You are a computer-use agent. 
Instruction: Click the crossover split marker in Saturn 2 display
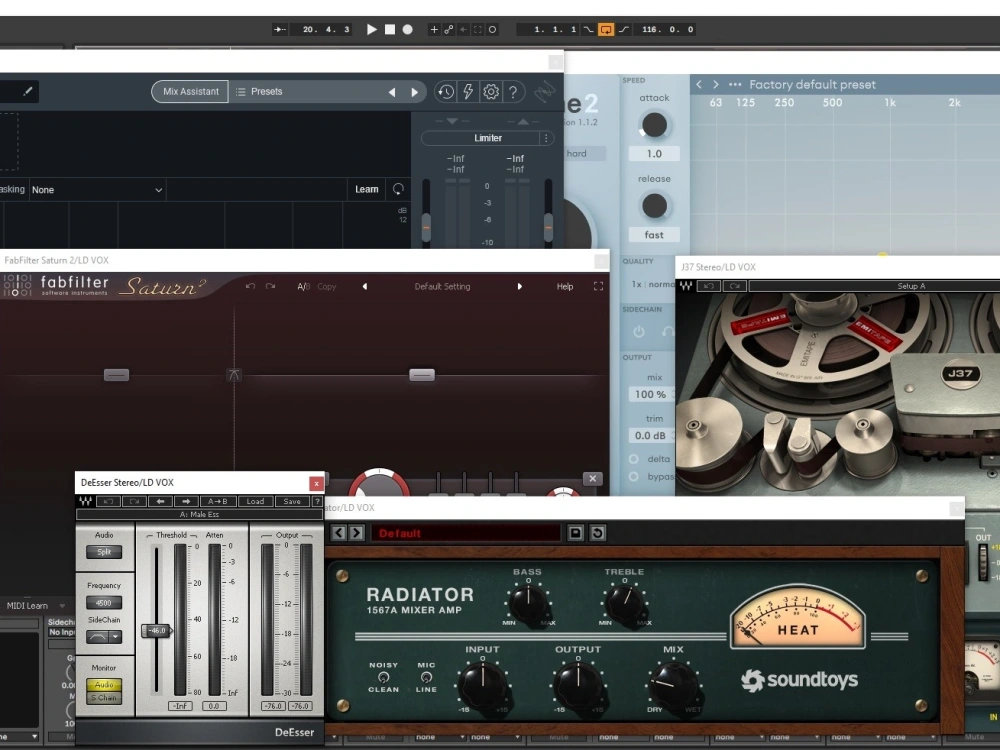(234, 374)
